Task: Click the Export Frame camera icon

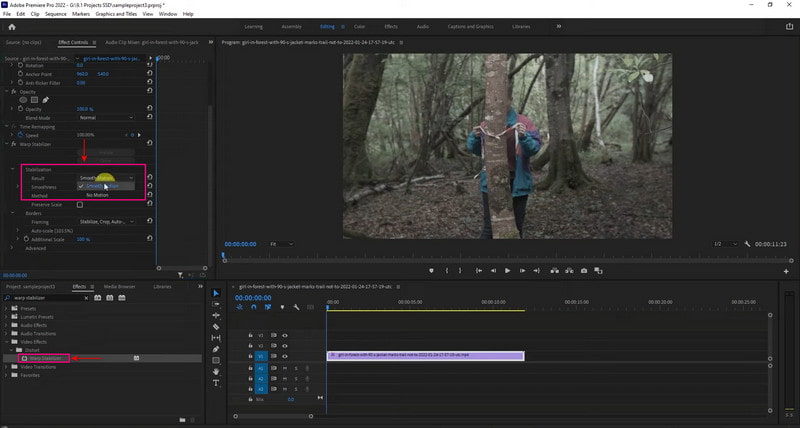Action: click(583, 271)
